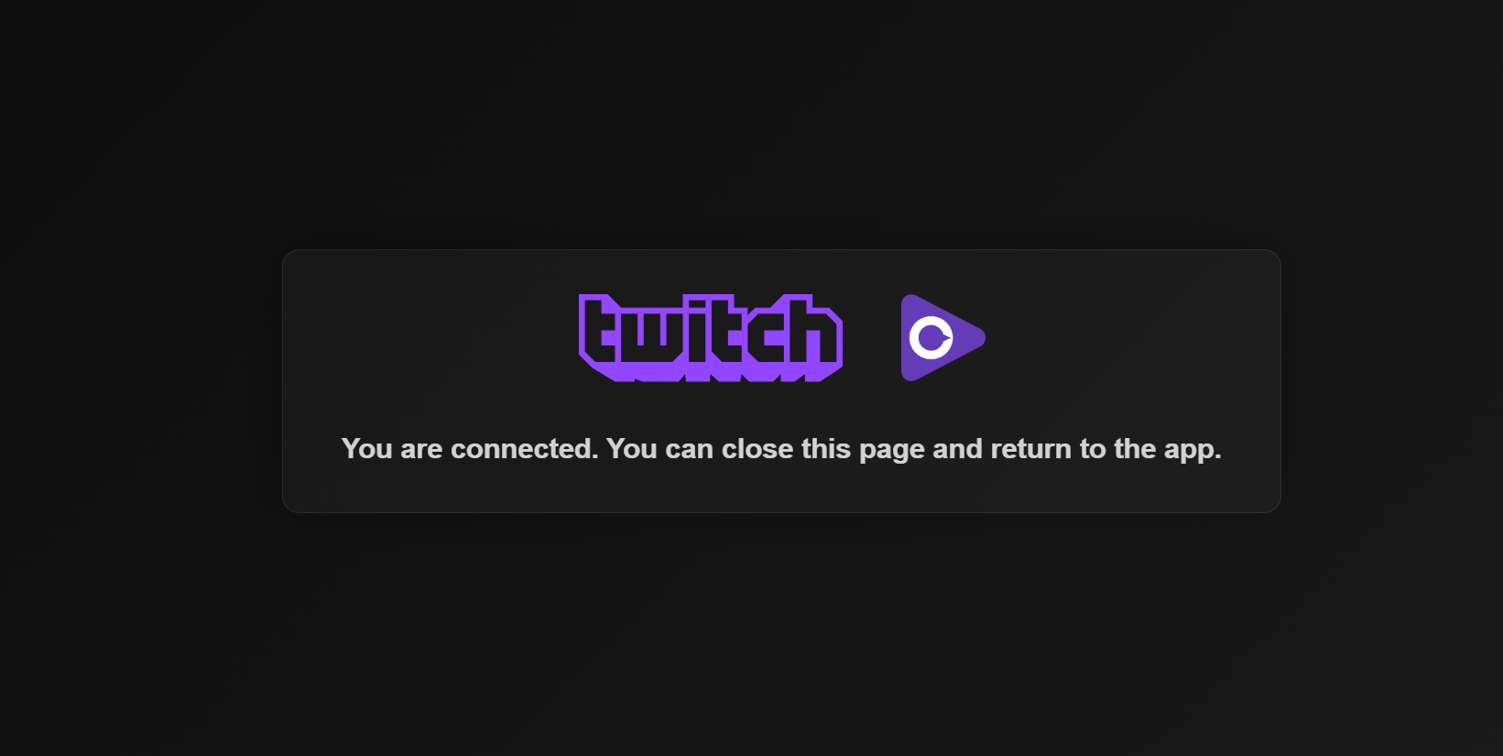Click the word "to" in the message

coord(1091,449)
